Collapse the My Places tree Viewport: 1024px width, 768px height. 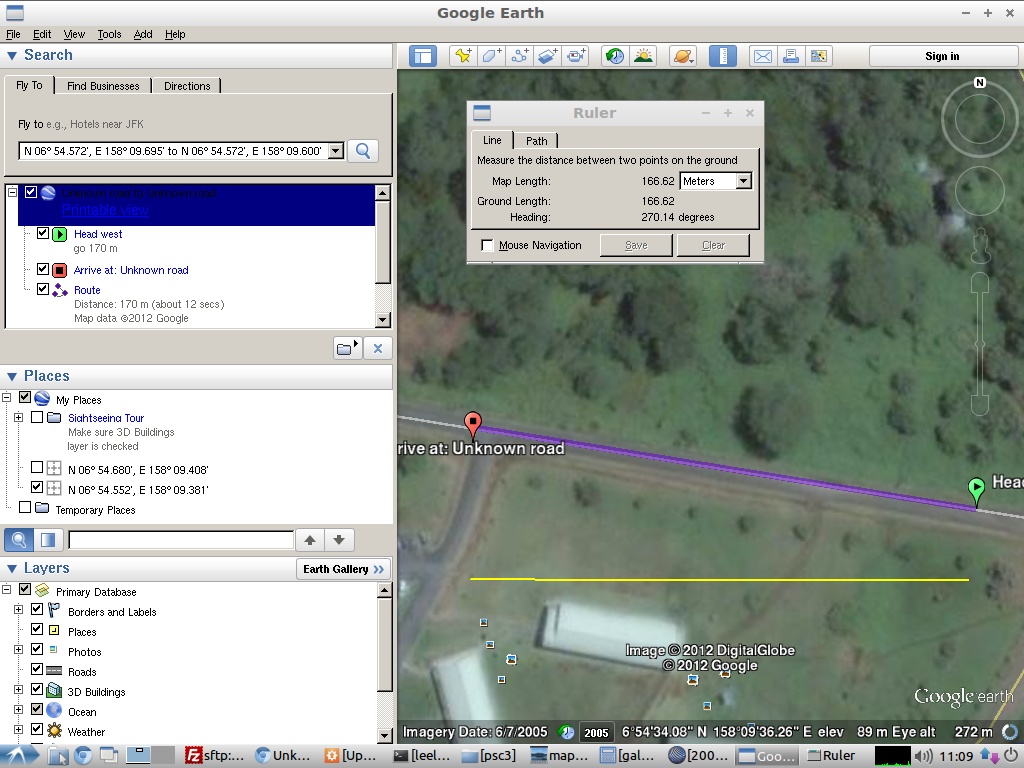pos(7,397)
